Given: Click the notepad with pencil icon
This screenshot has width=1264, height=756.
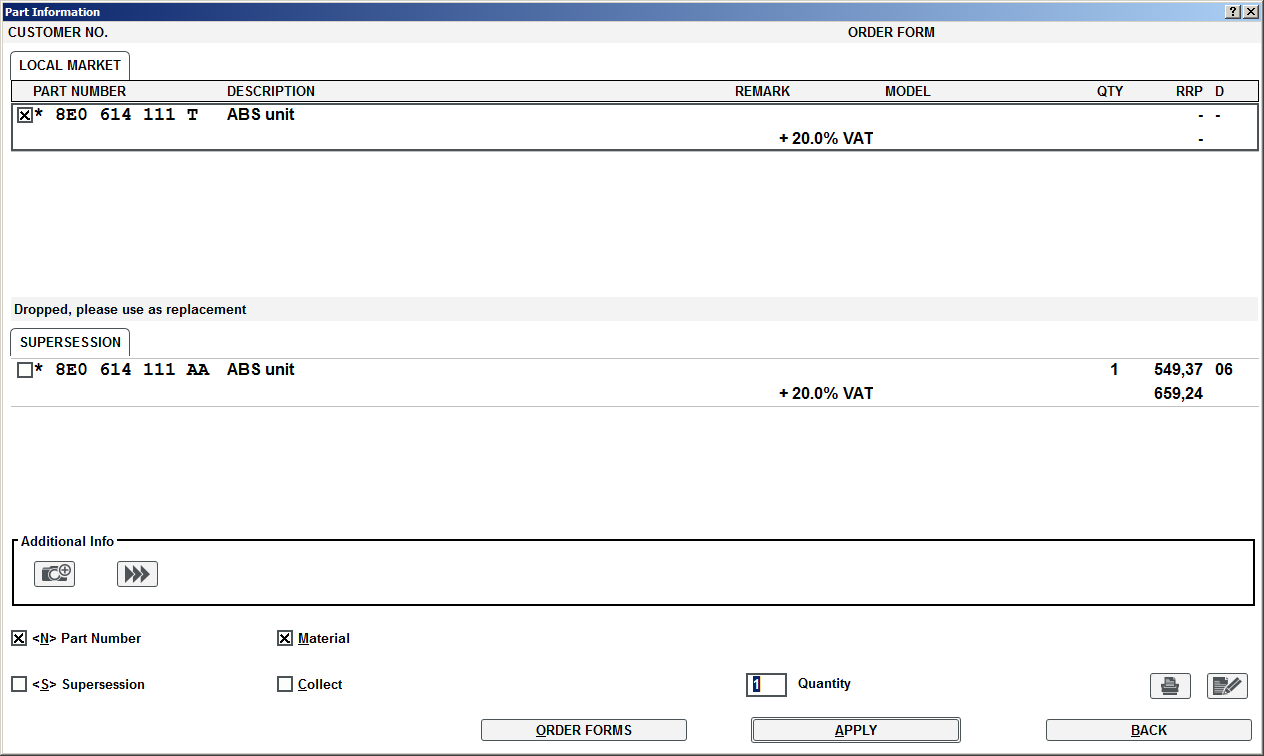Looking at the screenshot, I should [1227, 685].
